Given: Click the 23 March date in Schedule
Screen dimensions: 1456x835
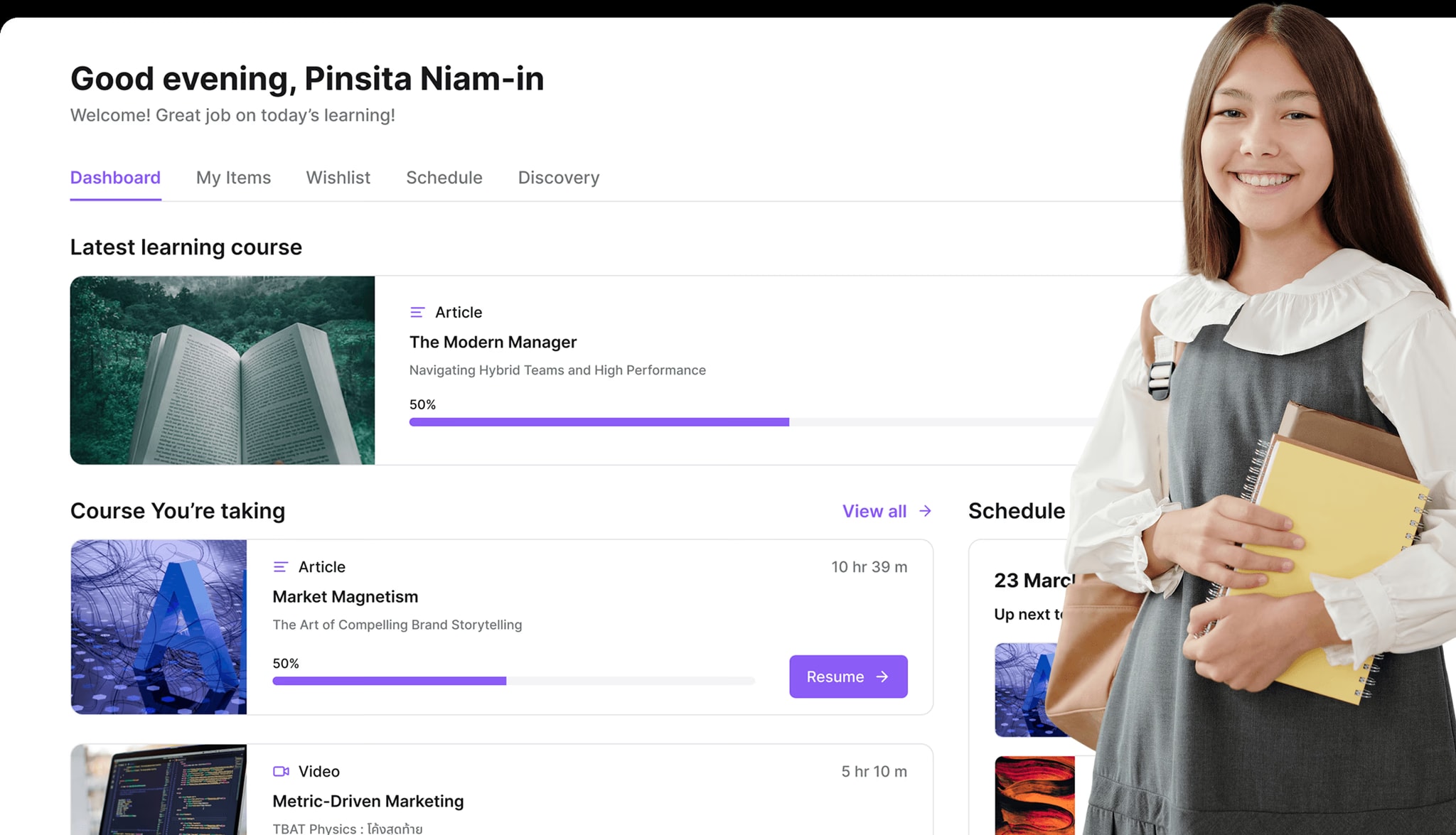Looking at the screenshot, I should coord(1034,581).
